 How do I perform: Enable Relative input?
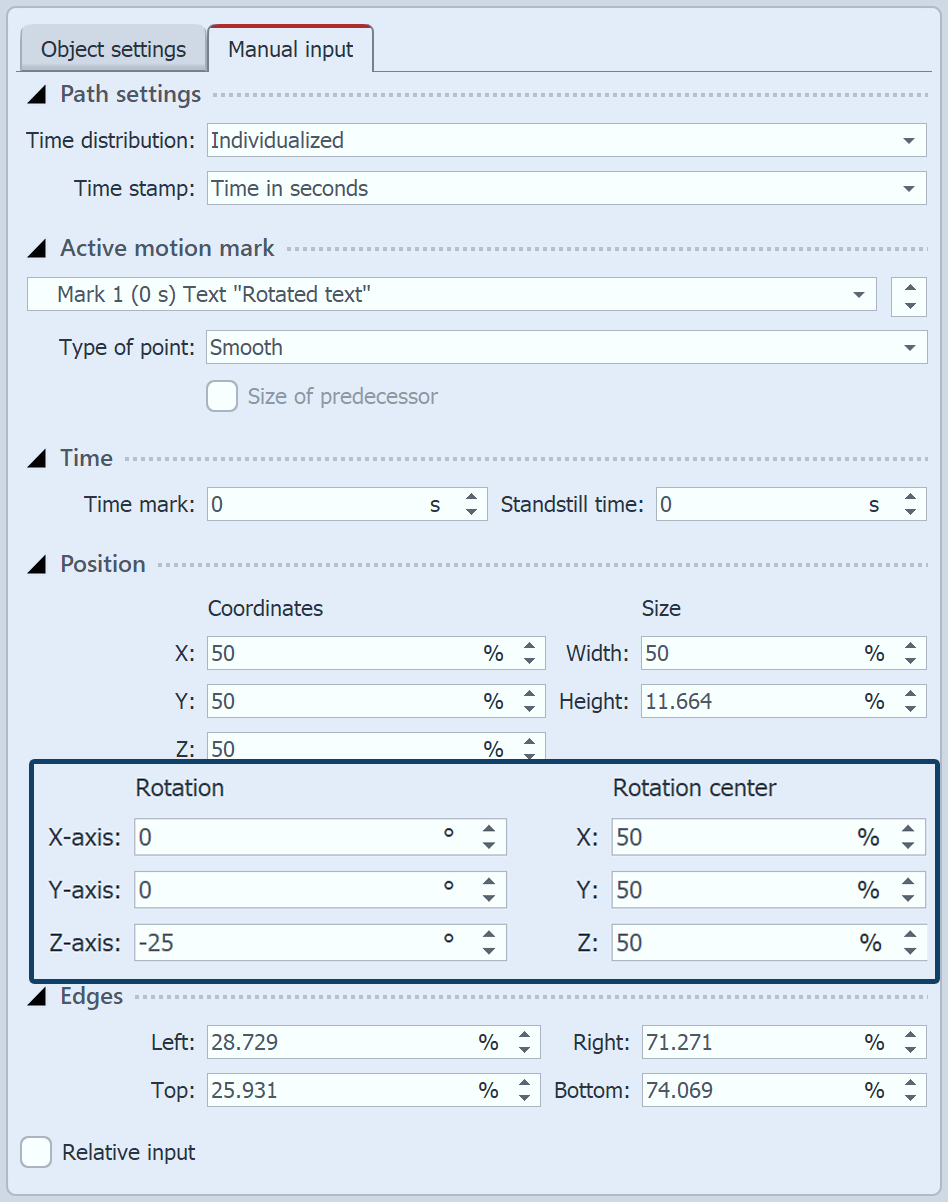tap(35, 1152)
